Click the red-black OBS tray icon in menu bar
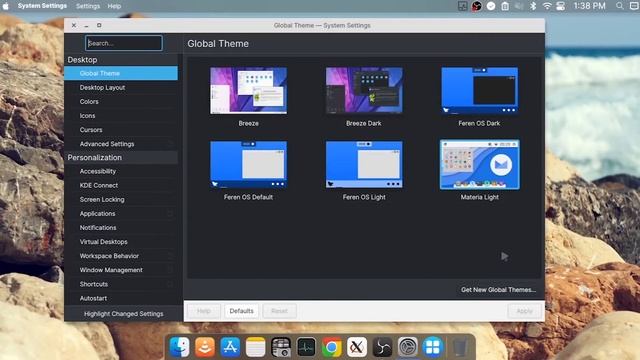The width and height of the screenshot is (640, 360). point(476,6)
